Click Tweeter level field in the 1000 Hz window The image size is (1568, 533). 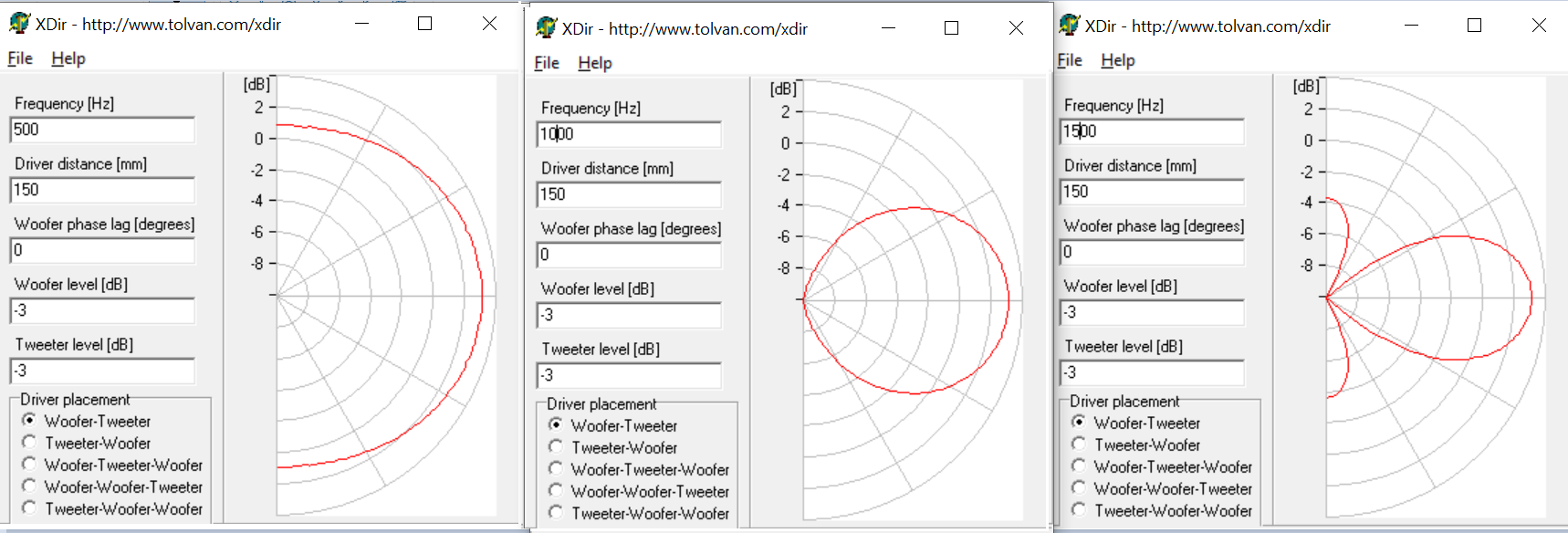pos(629,375)
